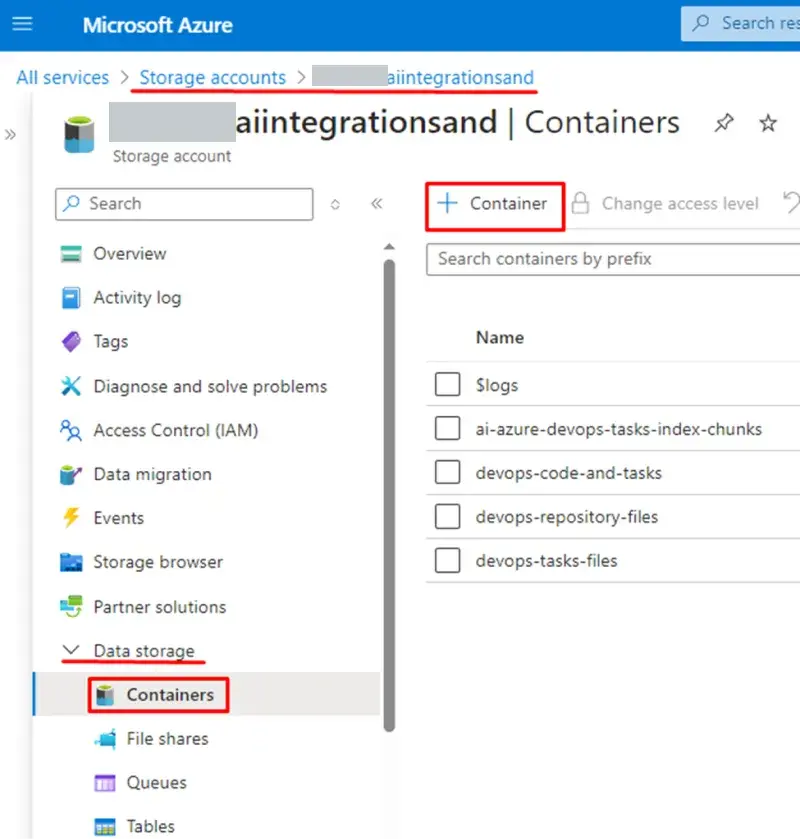Open devops-code-and-tasks container
The height and width of the screenshot is (839, 800).
(569, 473)
